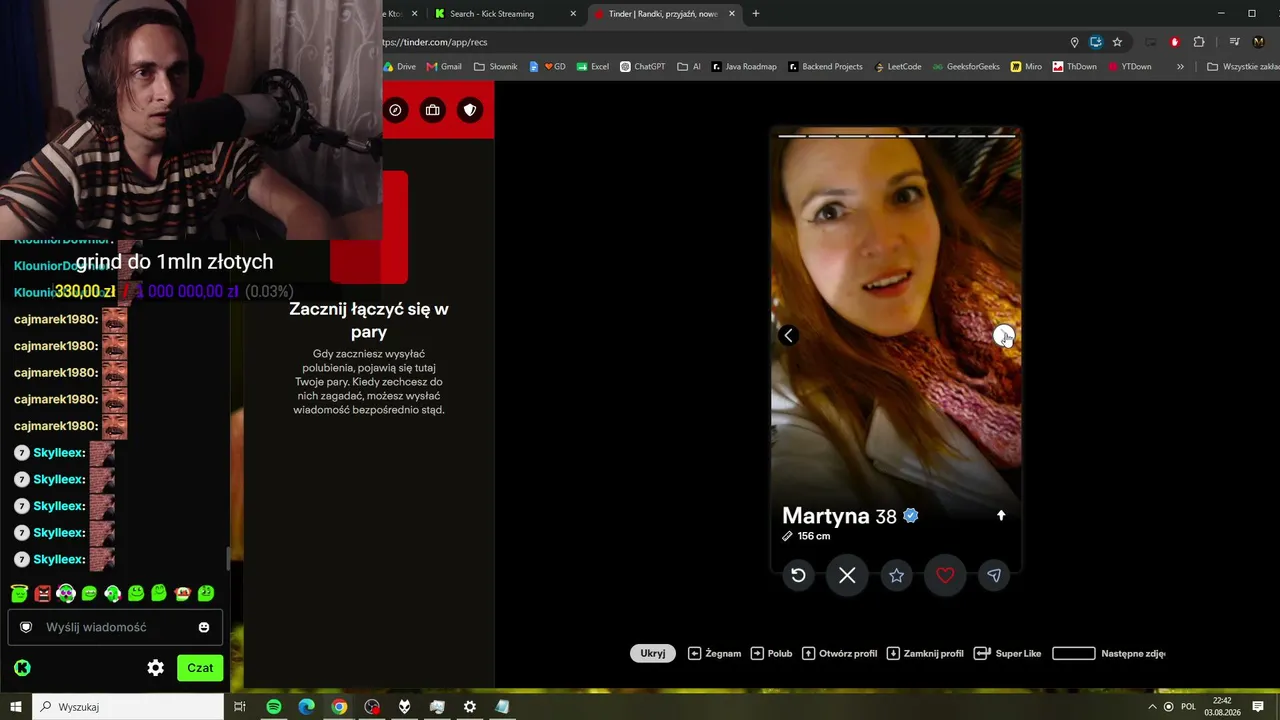Image resolution: width=1280 pixels, height=720 pixels.
Task: Click the Kick logo icon below chat
Action: point(22,668)
